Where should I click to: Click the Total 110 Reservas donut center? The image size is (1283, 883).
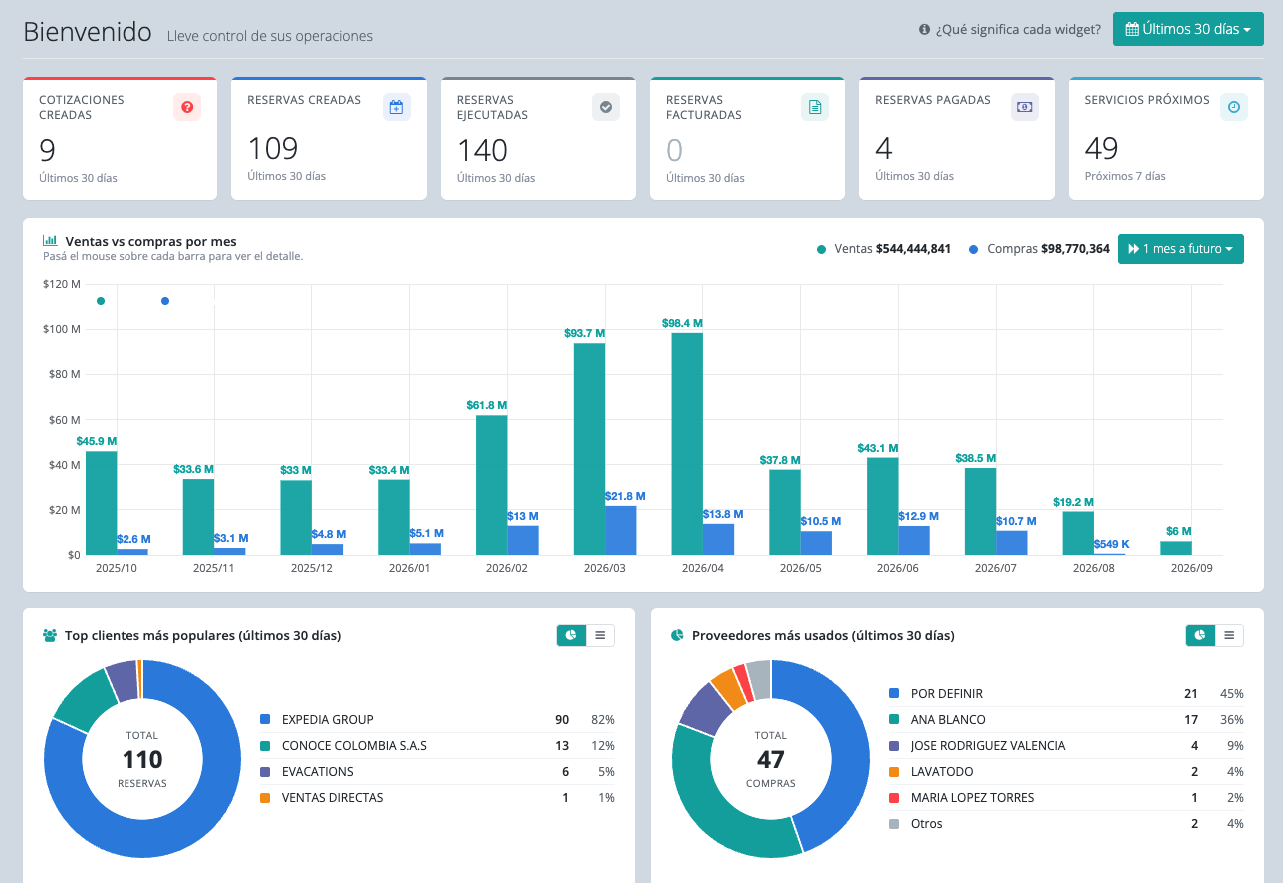click(142, 759)
